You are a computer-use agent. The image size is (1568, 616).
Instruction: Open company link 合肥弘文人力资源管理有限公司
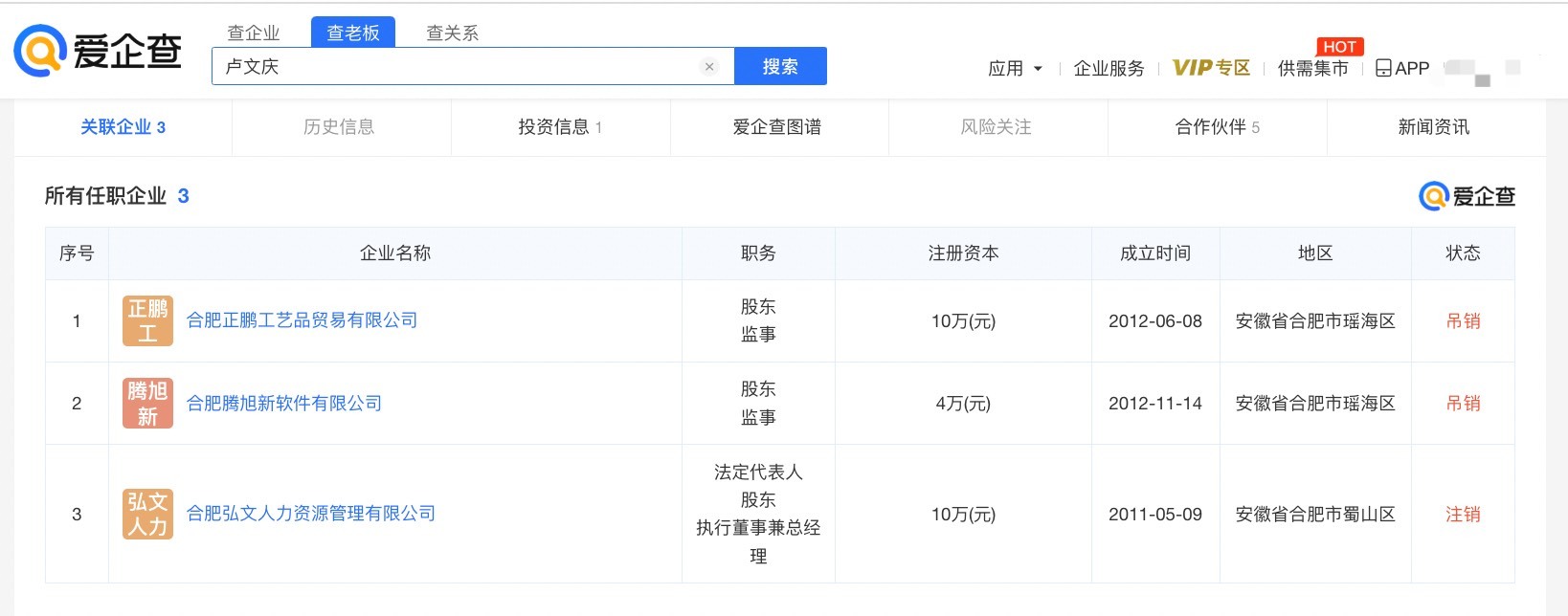click(310, 514)
